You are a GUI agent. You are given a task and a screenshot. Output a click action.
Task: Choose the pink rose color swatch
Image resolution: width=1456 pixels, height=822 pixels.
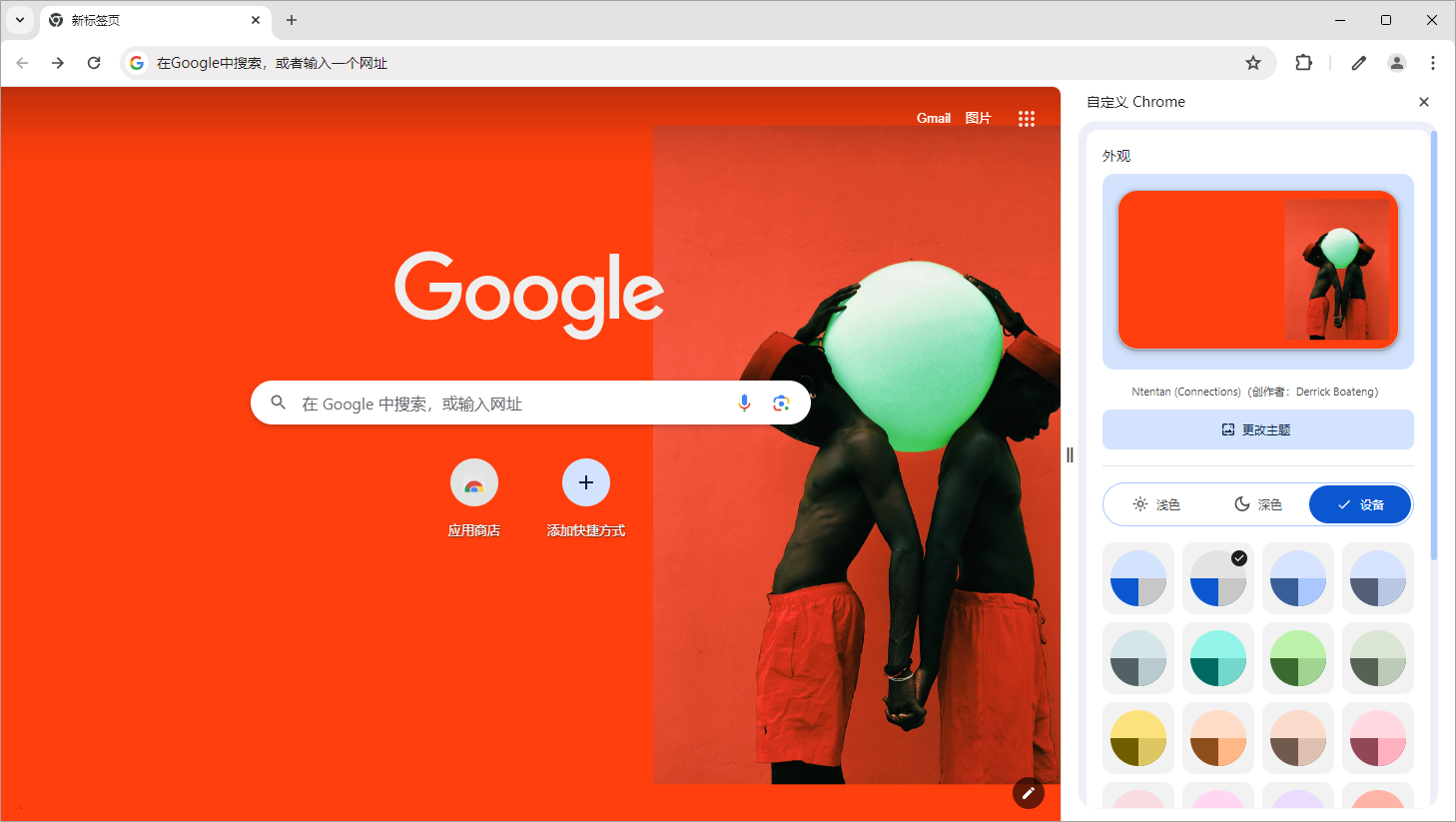[x=1378, y=738]
